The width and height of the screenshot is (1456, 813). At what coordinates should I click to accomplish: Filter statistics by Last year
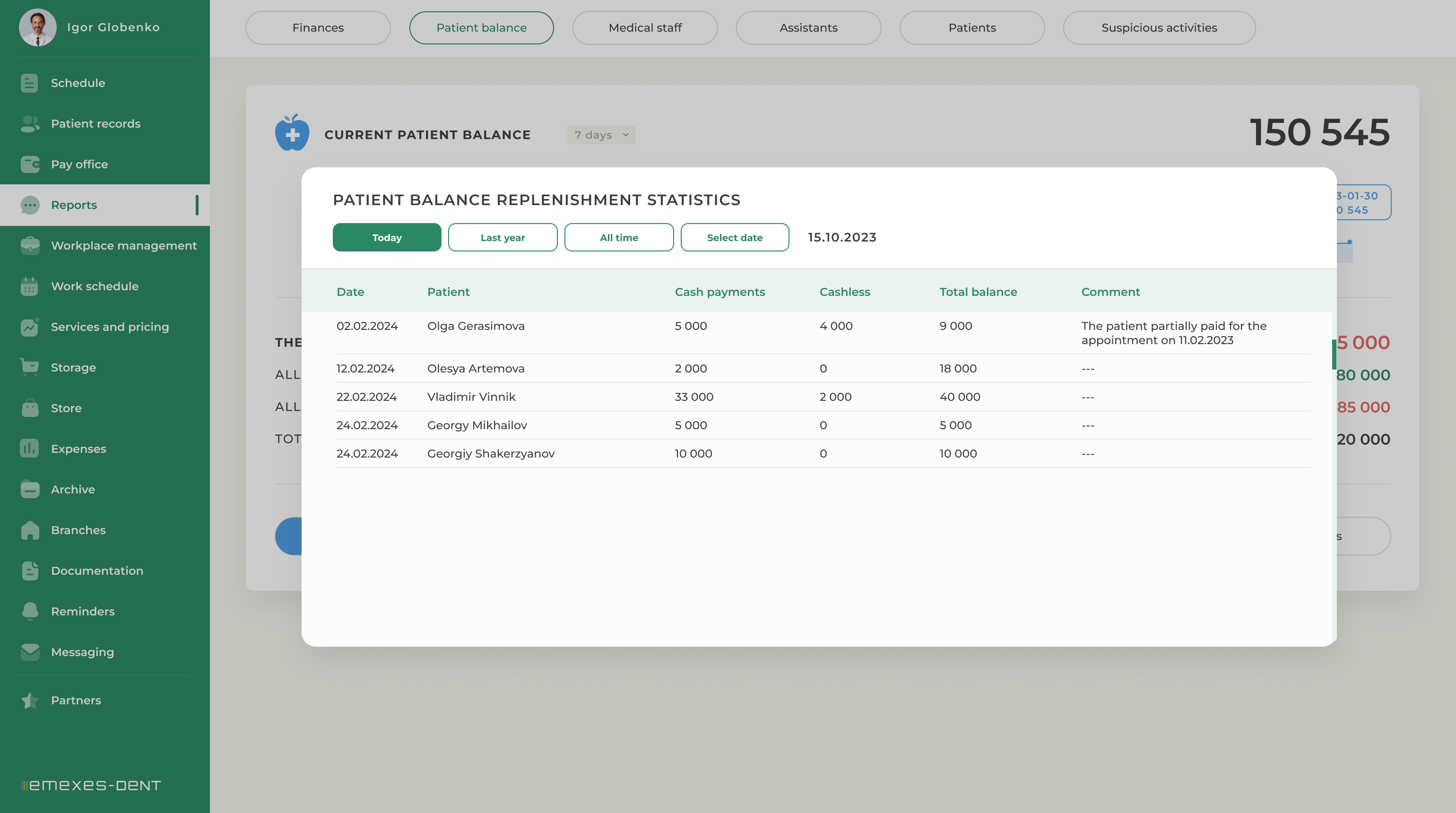(x=503, y=237)
